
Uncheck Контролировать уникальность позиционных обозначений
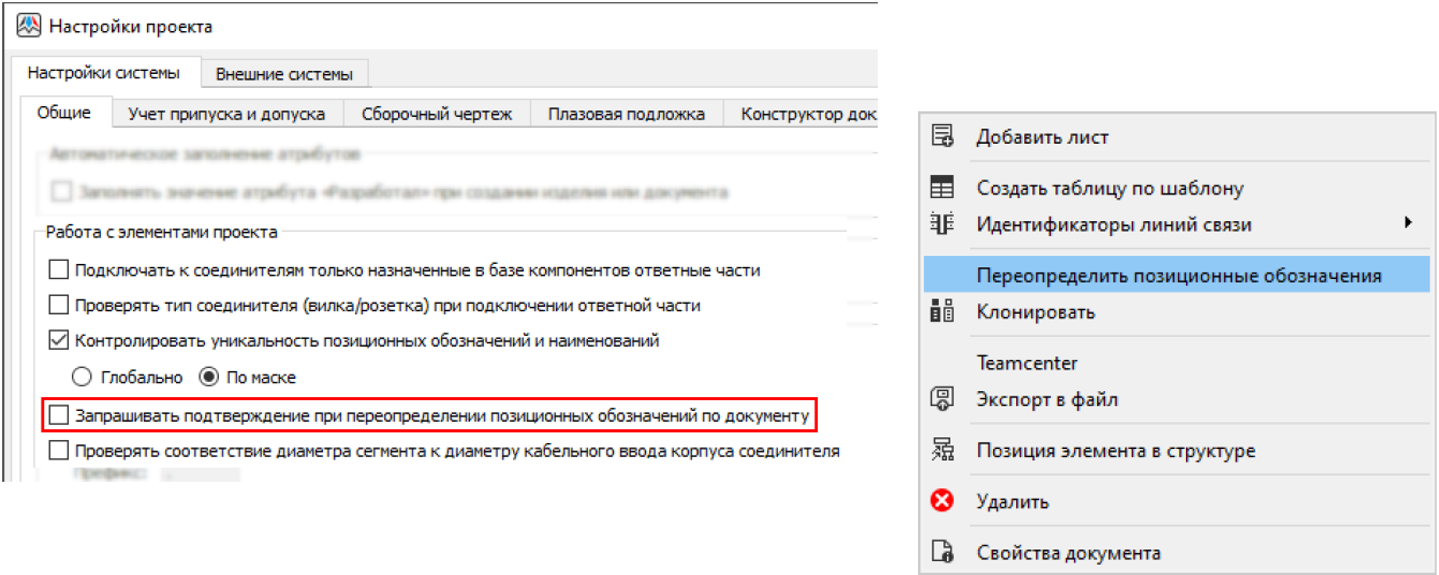coord(59,341)
